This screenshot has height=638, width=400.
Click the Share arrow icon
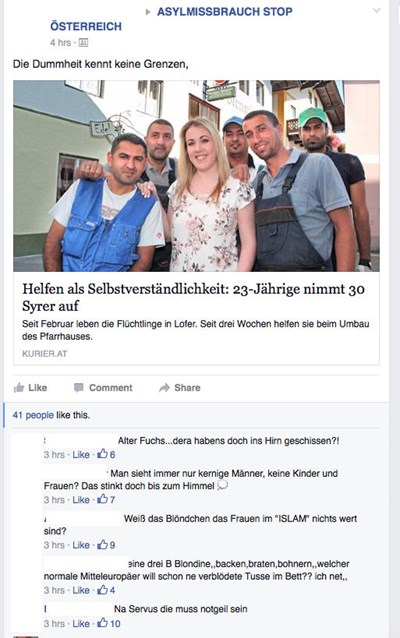[x=164, y=388]
